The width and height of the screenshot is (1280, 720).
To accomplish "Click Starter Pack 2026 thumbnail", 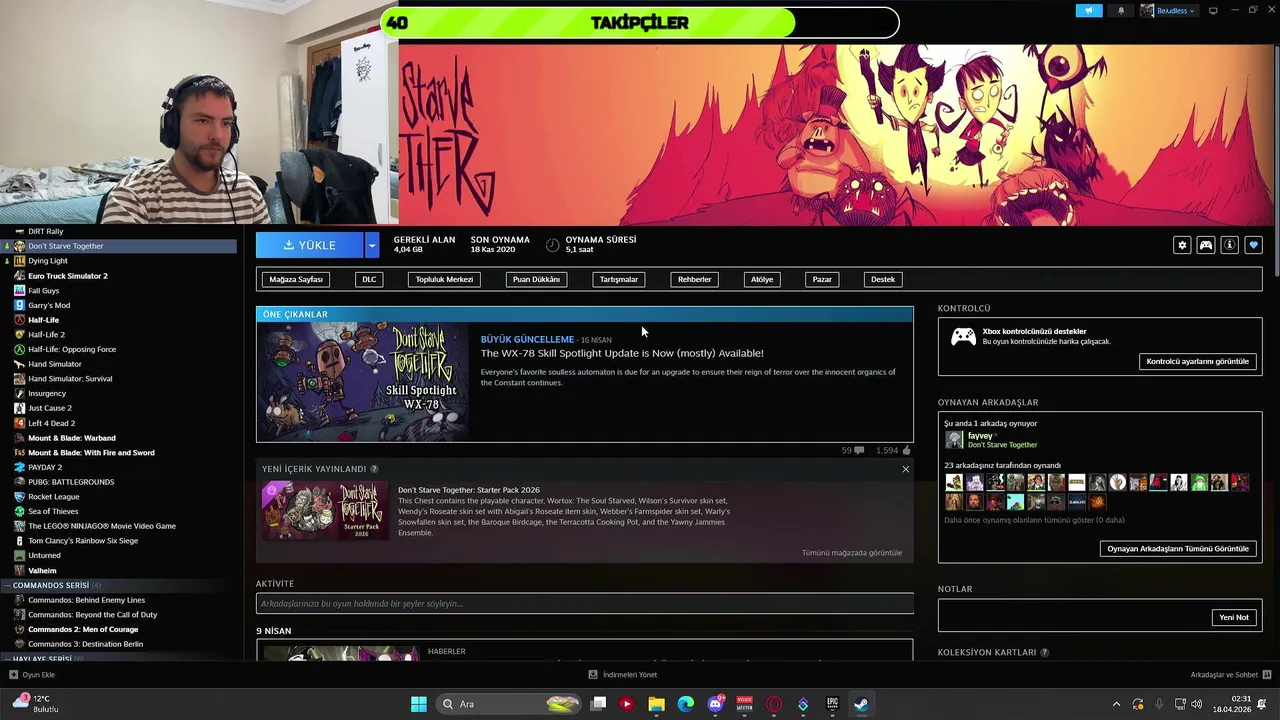I will [x=325, y=510].
